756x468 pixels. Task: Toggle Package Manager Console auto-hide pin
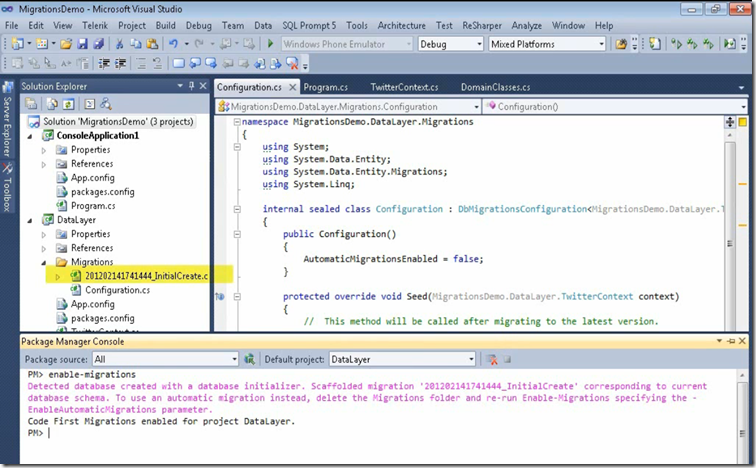click(x=731, y=341)
